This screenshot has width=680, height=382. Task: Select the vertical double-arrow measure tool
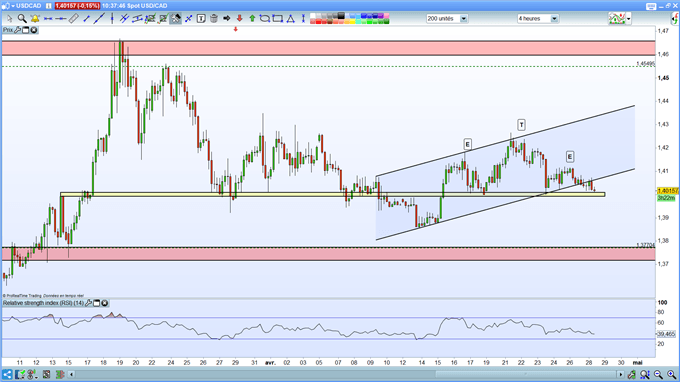303,18
